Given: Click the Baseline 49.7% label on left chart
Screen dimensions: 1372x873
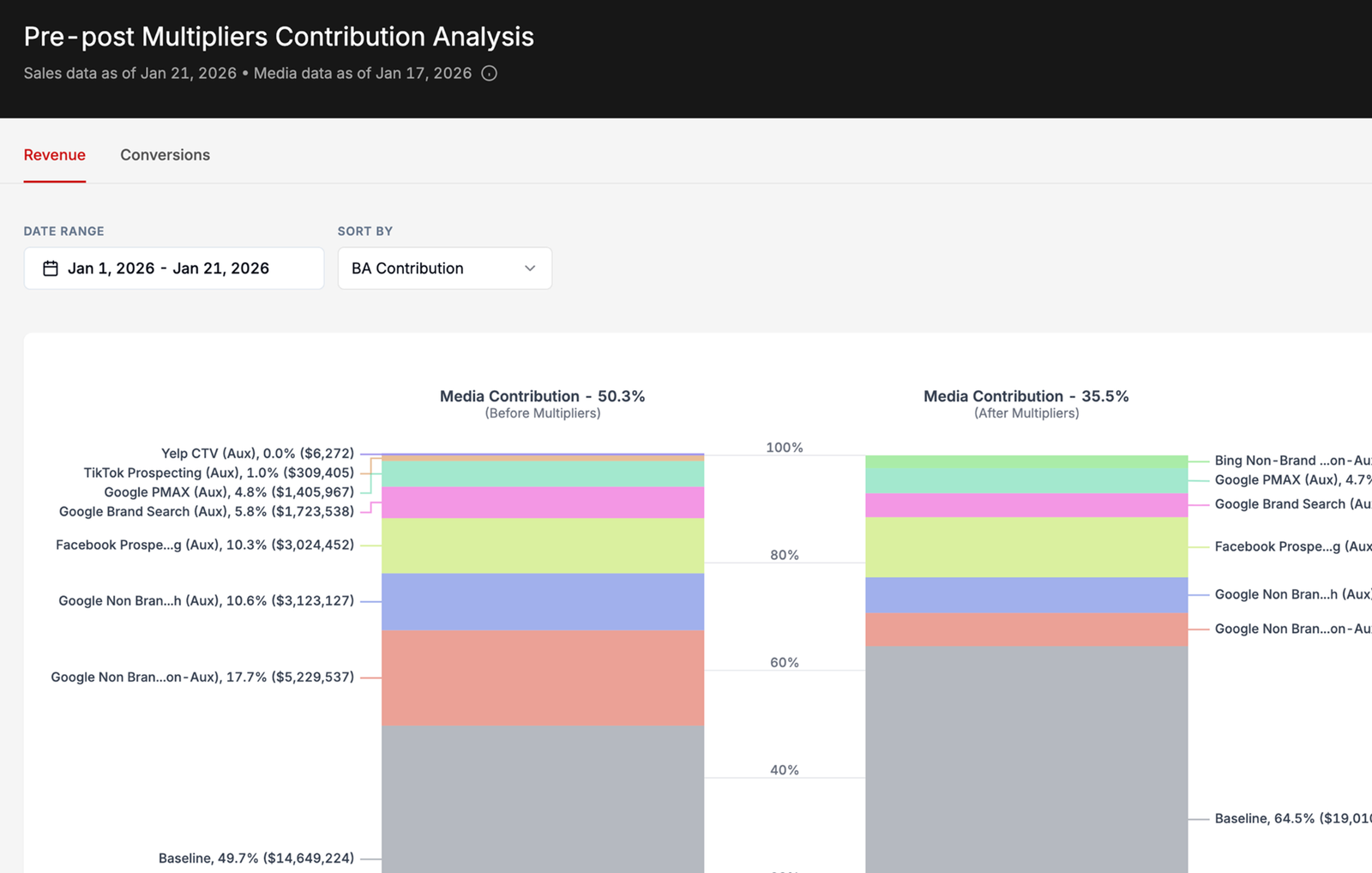Looking at the screenshot, I should coord(256,858).
